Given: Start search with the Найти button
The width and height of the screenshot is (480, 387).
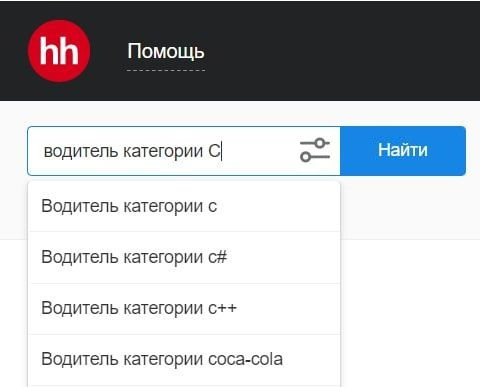Looking at the screenshot, I should point(403,151).
